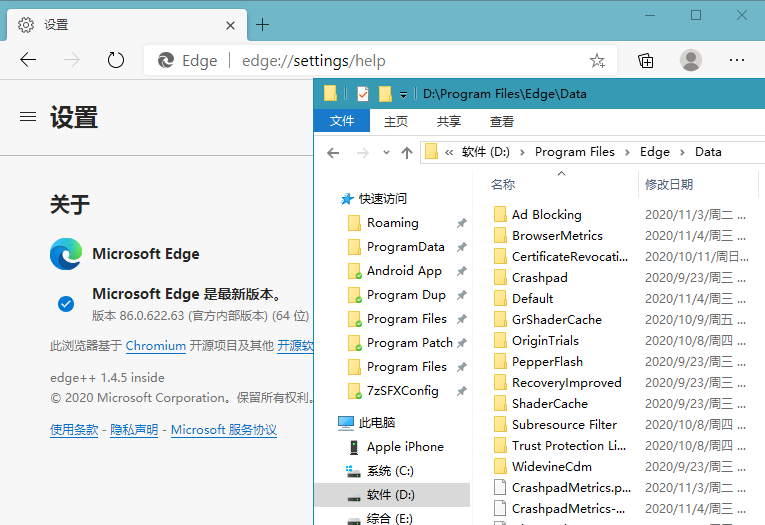765x525 pixels.
Task: Add this page to favorites with the star
Action: [597, 61]
